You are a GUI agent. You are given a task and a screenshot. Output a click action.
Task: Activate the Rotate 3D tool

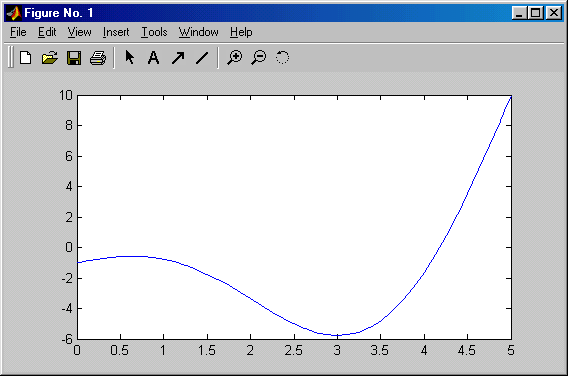coord(283,57)
